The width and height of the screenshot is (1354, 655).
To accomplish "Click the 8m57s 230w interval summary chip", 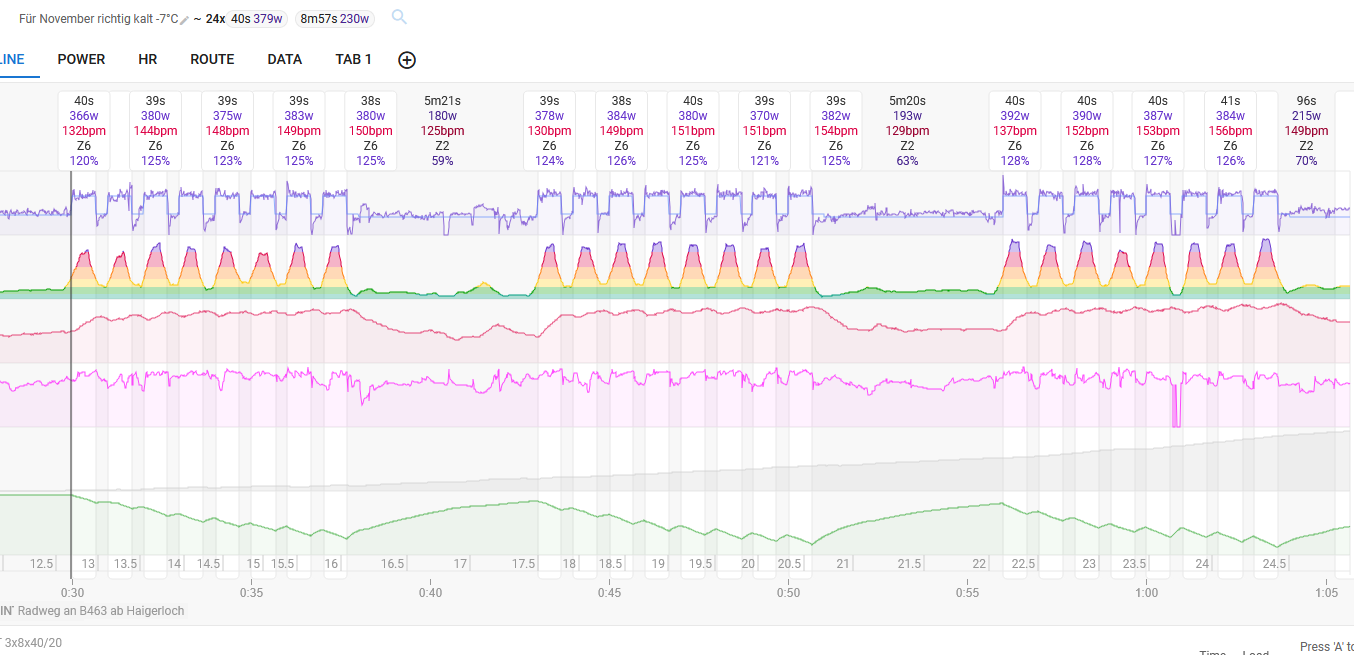I will (334, 19).
